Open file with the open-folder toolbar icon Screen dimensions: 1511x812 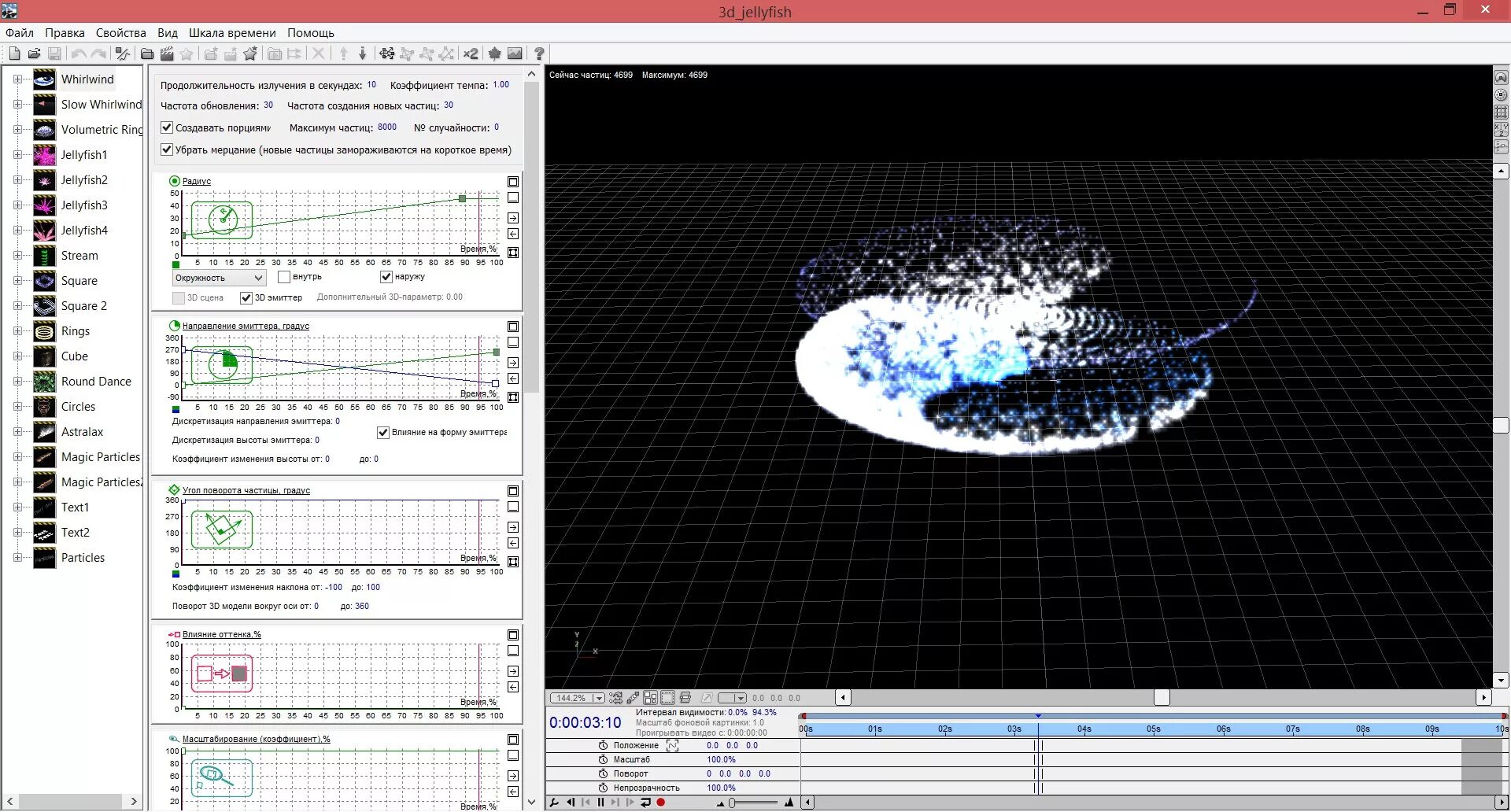coord(34,54)
